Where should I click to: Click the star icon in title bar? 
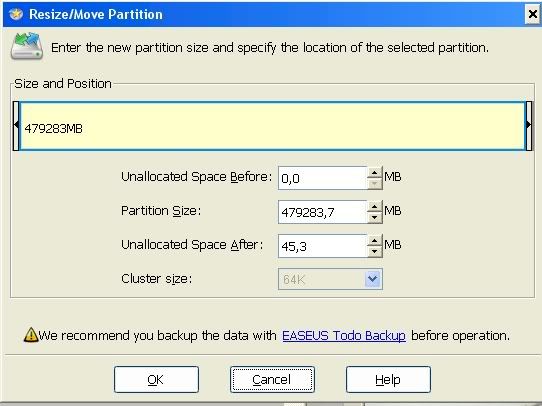[16, 14]
